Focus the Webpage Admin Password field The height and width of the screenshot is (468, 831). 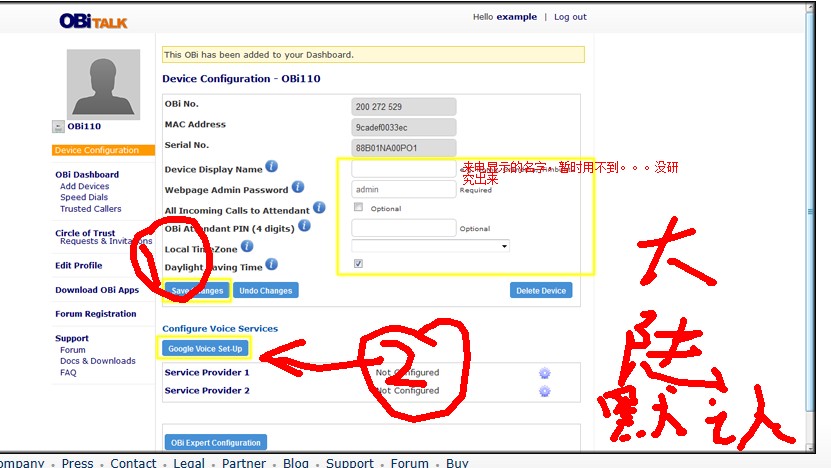(x=403, y=189)
